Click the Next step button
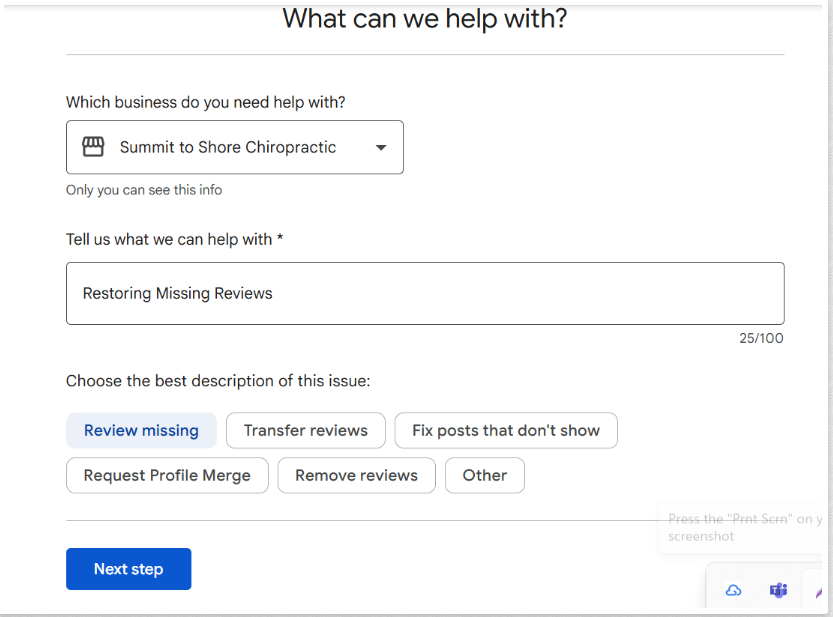Screen dimensions: 833x617 point(129,569)
